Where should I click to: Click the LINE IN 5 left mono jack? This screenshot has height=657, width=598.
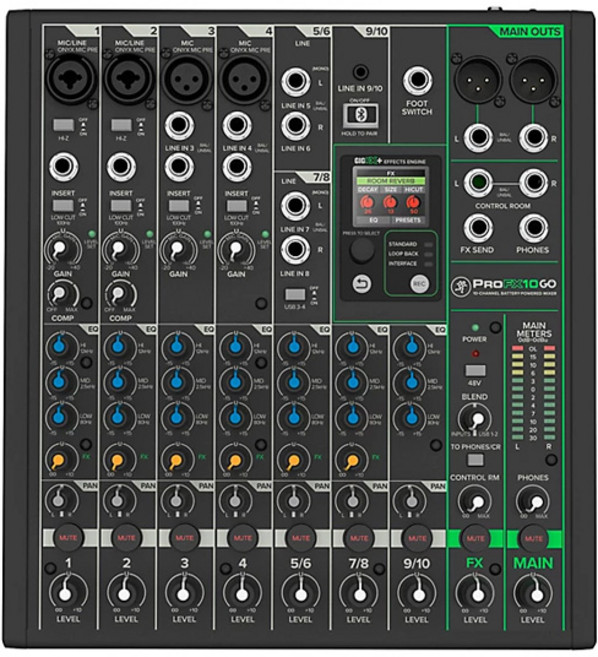[295, 82]
